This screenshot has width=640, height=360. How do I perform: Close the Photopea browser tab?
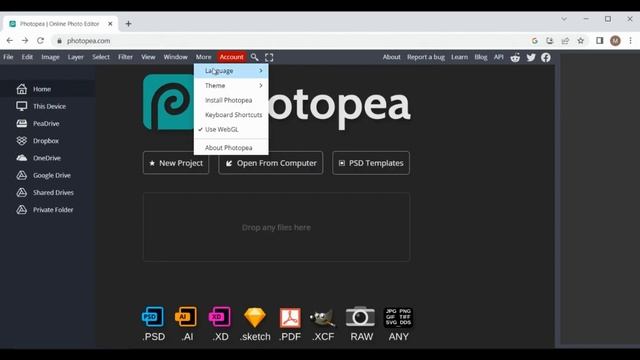(x=110, y=24)
